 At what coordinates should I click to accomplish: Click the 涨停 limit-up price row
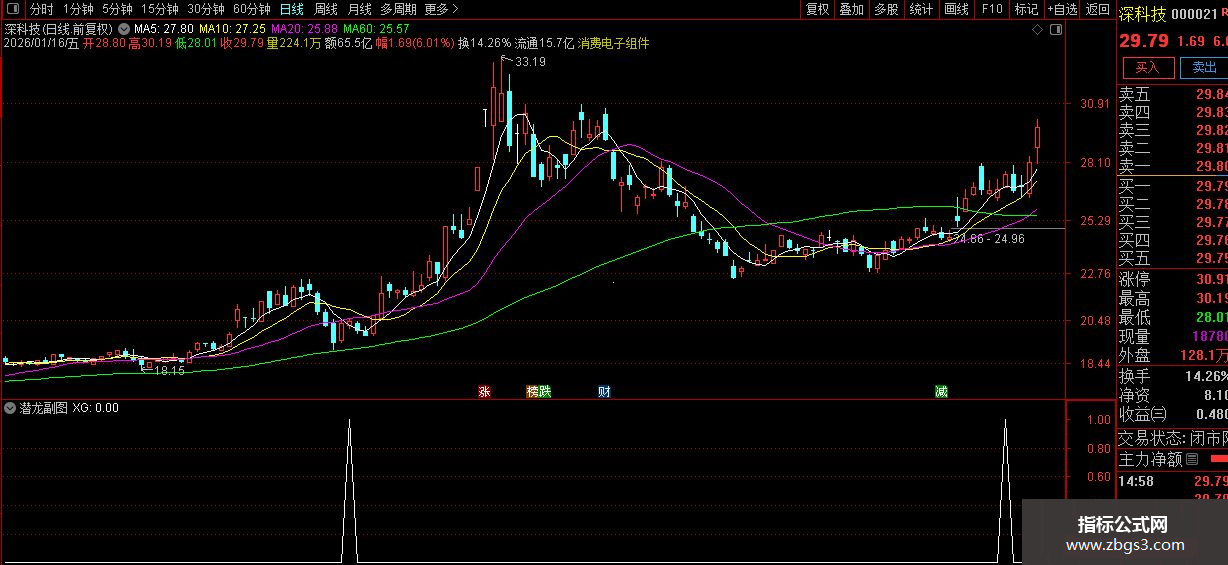point(1173,279)
